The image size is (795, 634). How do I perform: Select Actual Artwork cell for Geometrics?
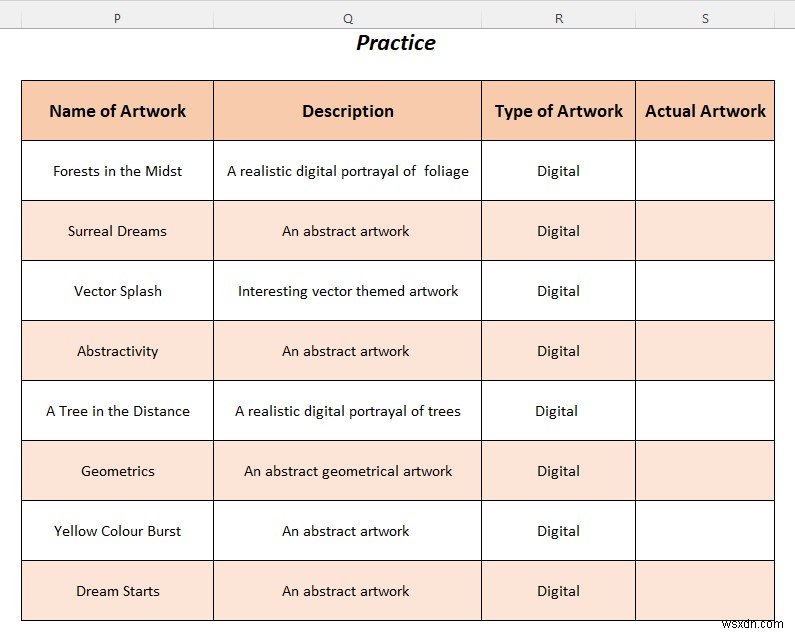click(x=705, y=471)
